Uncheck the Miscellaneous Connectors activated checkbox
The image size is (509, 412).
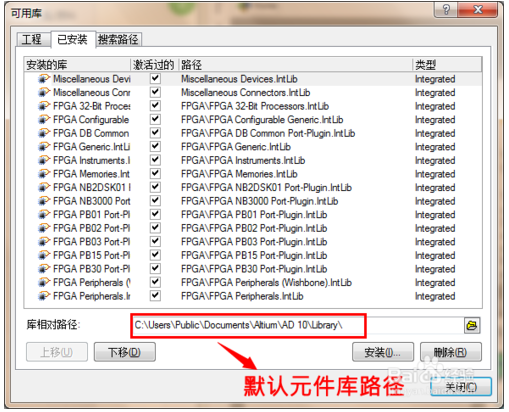coord(155,92)
